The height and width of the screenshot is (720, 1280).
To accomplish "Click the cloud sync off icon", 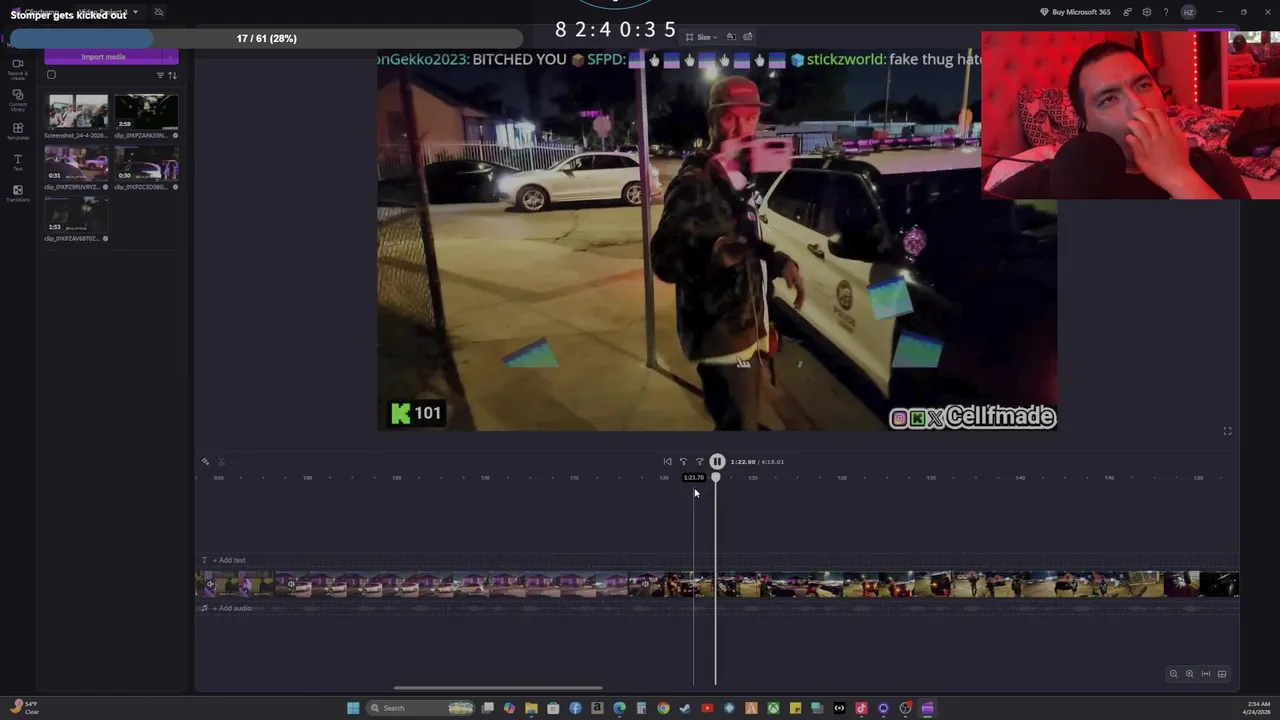I will [x=158, y=12].
